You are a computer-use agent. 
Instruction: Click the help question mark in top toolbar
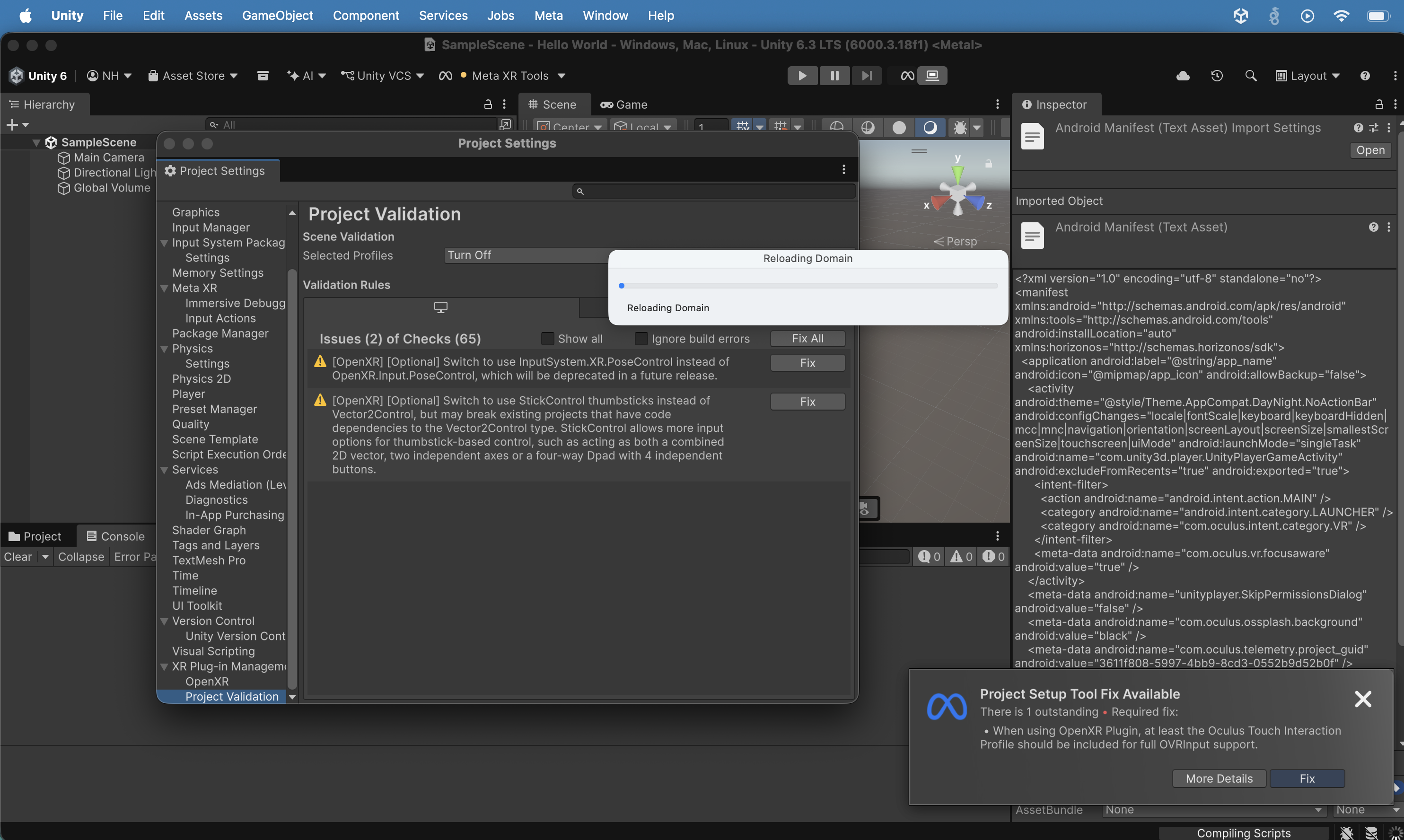(x=1366, y=76)
